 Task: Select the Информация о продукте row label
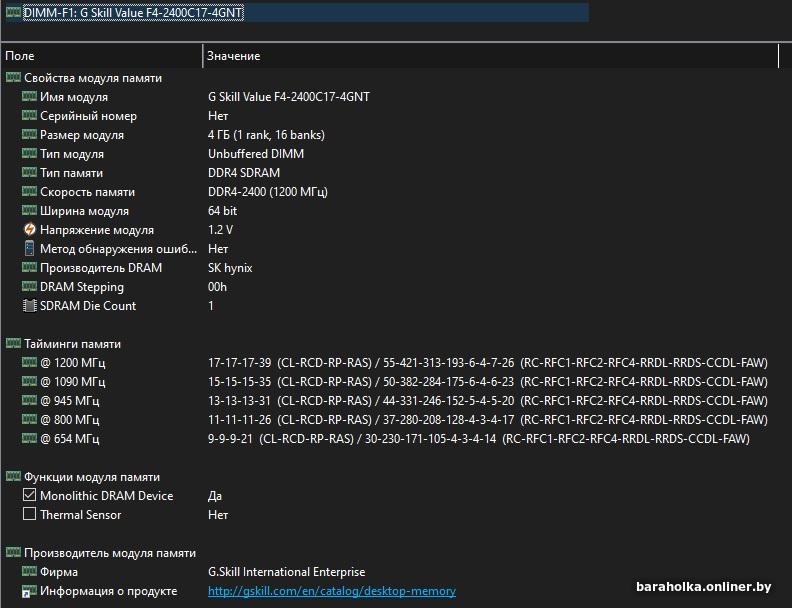(109, 591)
